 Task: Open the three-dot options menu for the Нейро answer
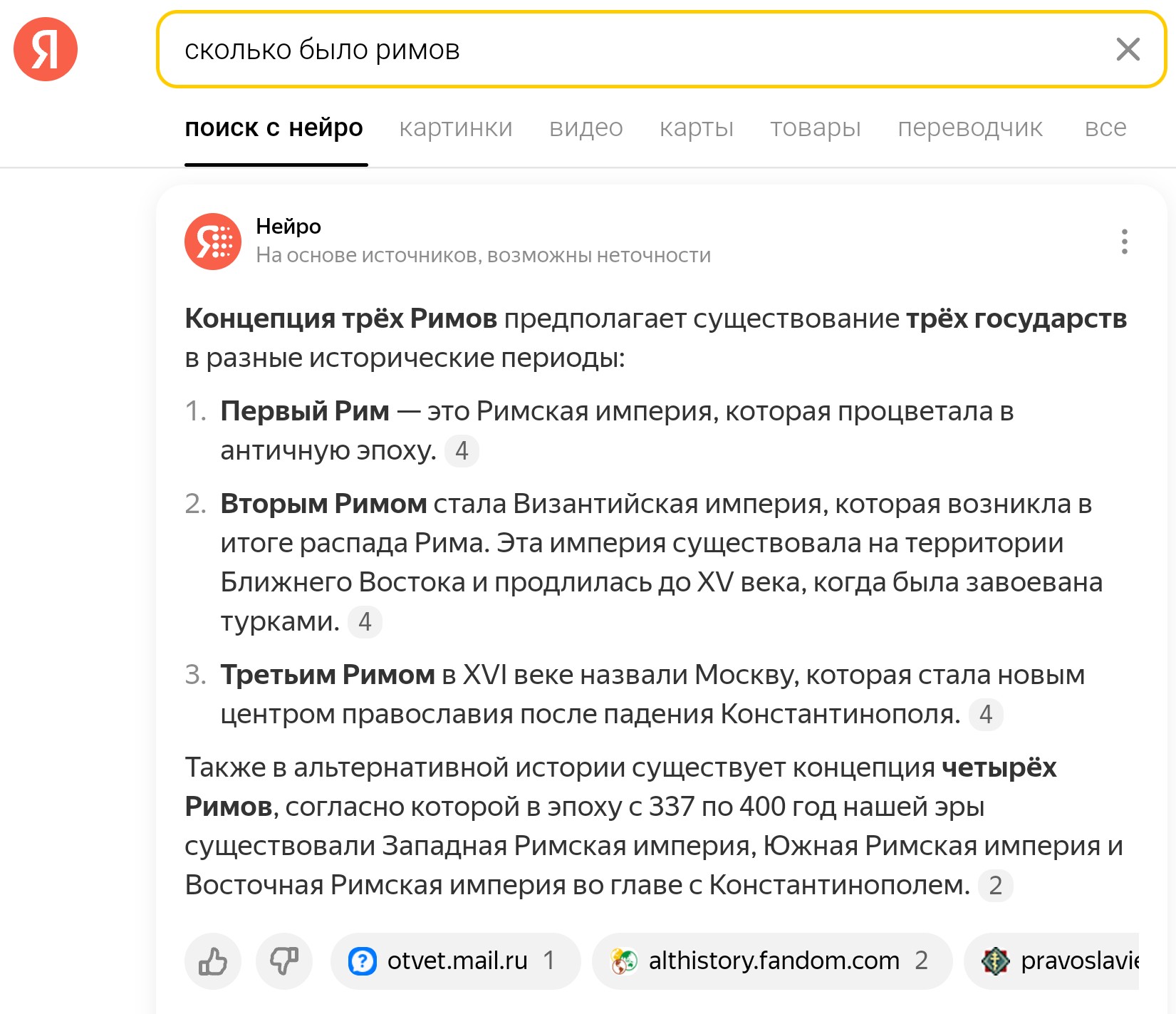pyautogui.click(x=1125, y=242)
